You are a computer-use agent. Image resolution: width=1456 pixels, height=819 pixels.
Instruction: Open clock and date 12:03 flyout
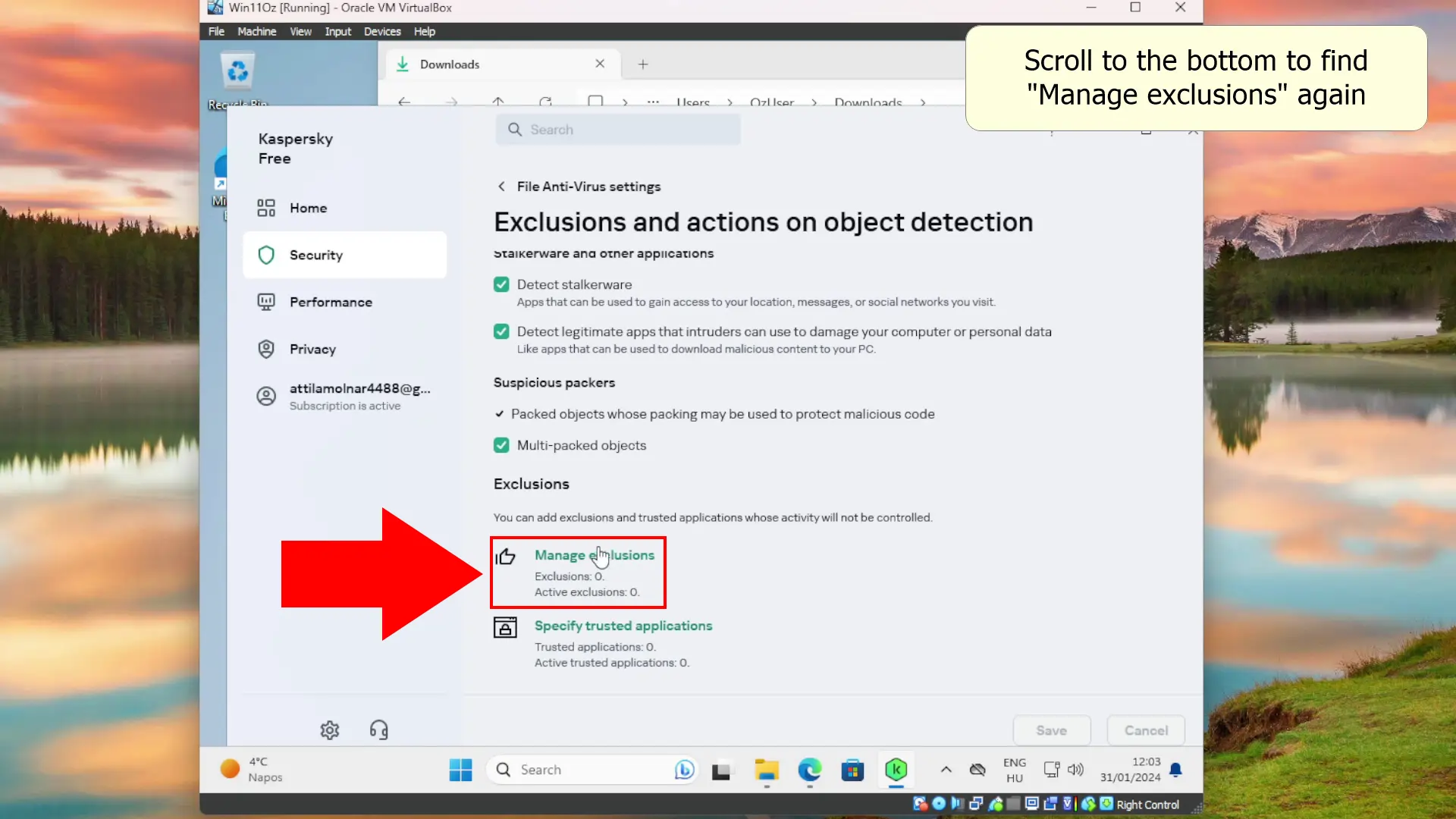[1130, 770]
